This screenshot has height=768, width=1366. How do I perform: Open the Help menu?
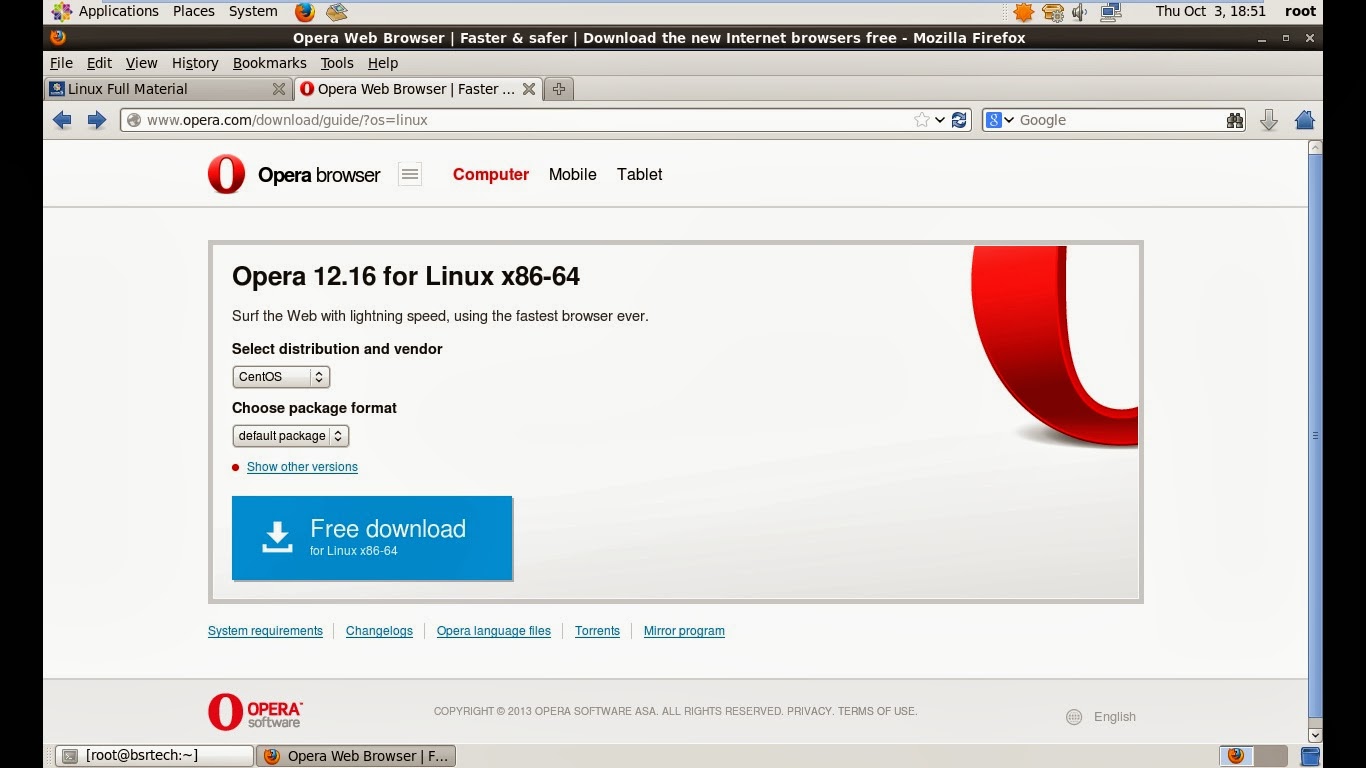pyautogui.click(x=383, y=63)
